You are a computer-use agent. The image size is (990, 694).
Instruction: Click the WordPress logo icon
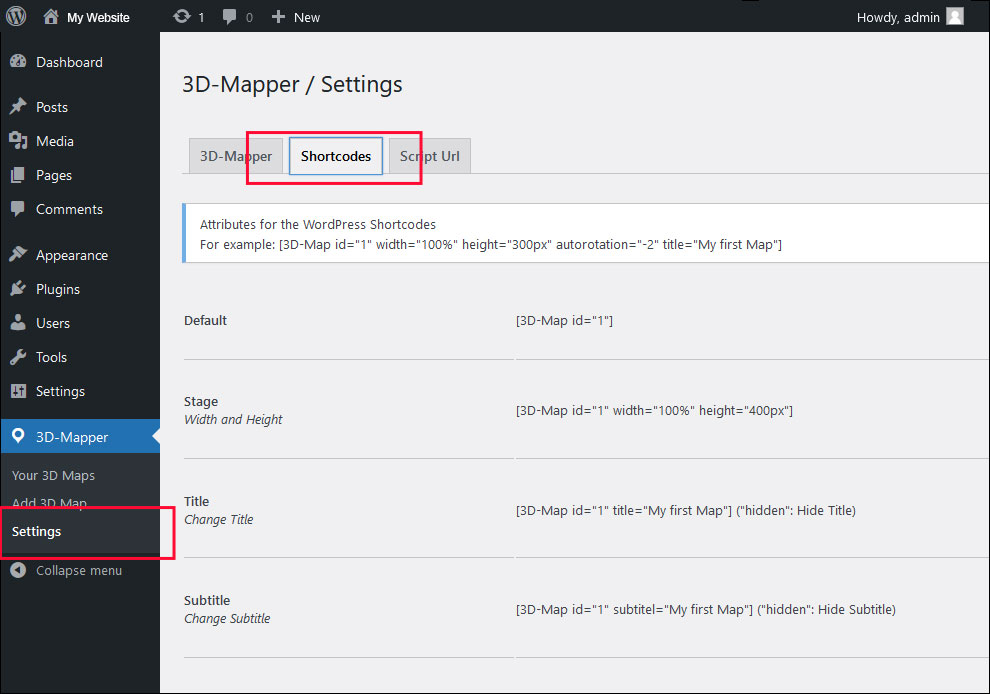(16, 16)
